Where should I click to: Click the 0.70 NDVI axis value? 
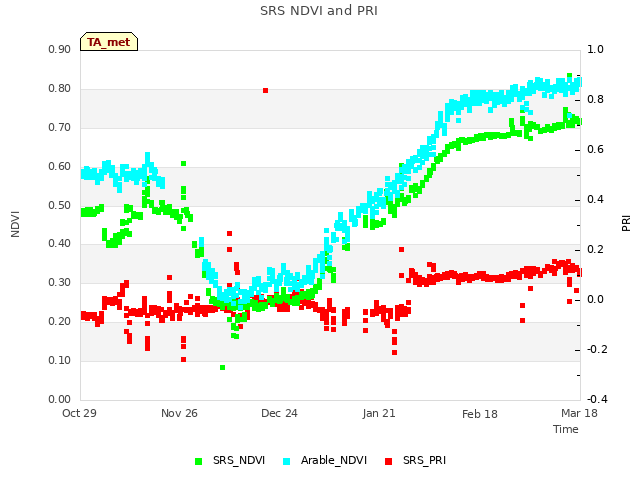pos(60,127)
